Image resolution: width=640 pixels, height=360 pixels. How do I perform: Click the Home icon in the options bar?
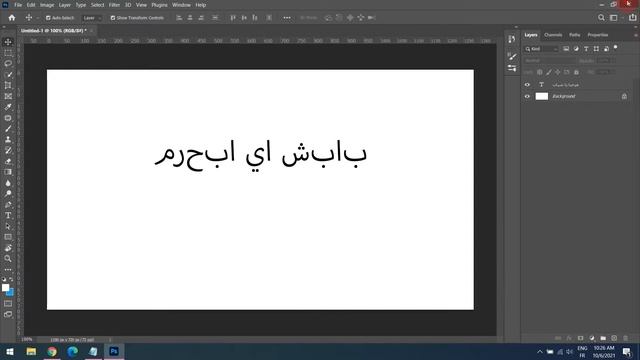(x=12, y=18)
